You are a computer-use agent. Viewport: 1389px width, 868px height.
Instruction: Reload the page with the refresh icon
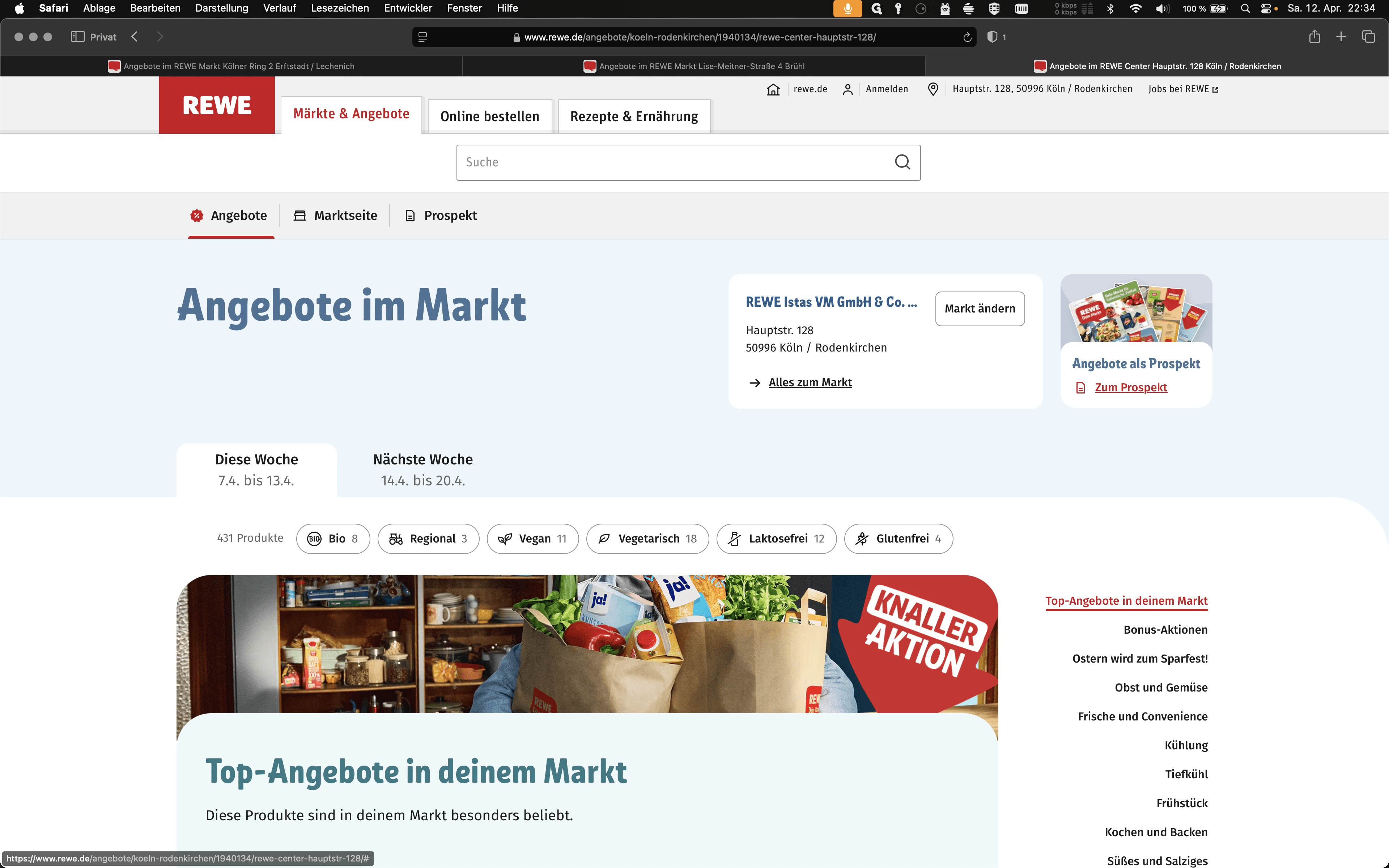(x=967, y=37)
